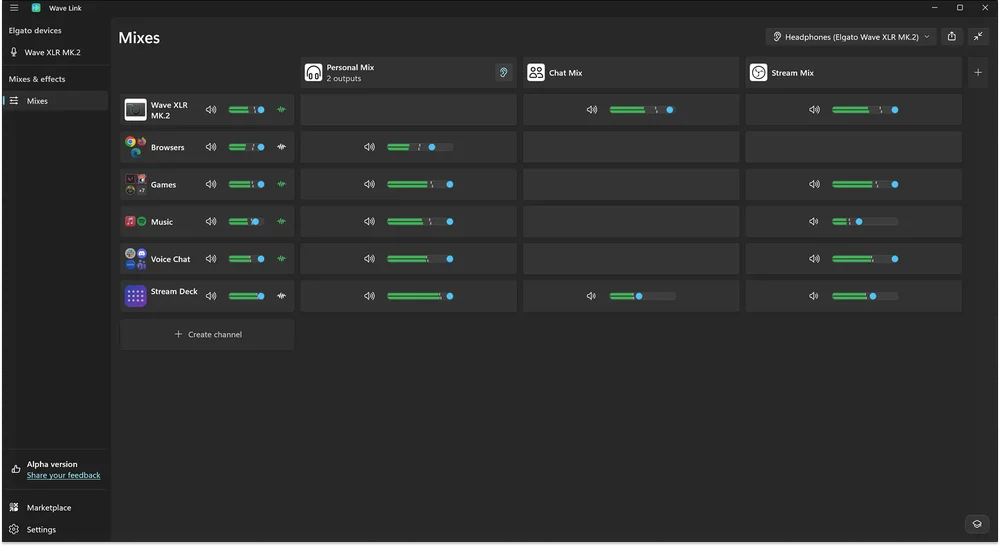This screenshot has height=546, width=1000.
Task: Expand the hamburger navigation menu
Action: pyautogui.click(x=14, y=8)
